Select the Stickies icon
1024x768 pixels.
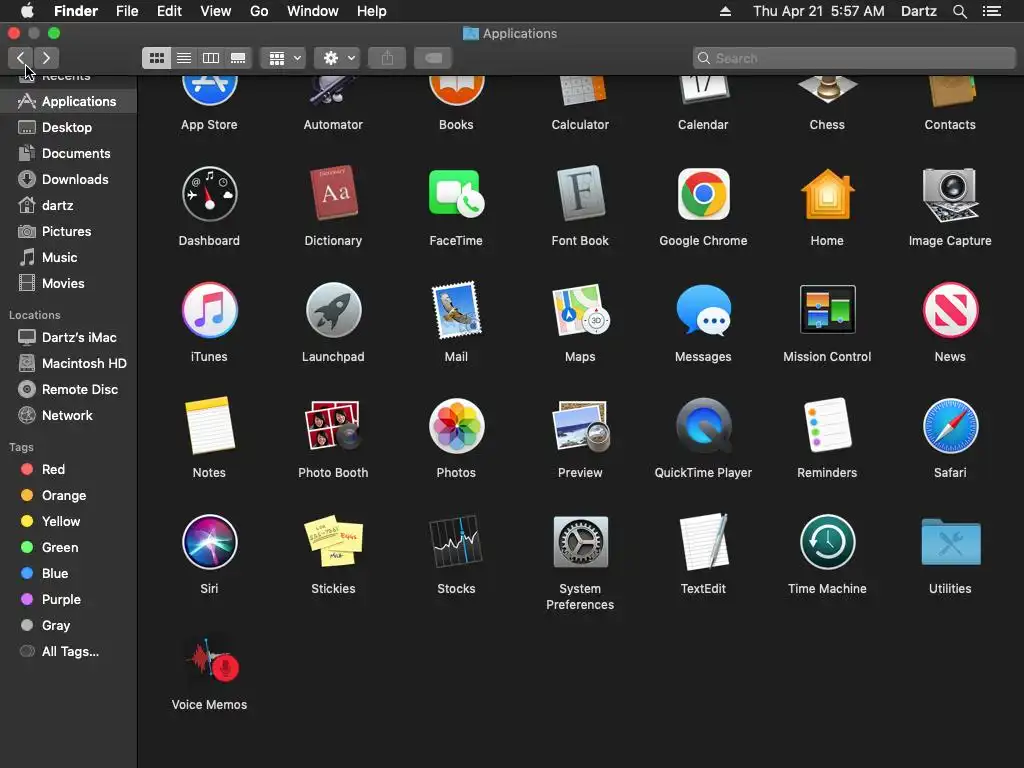333,542
